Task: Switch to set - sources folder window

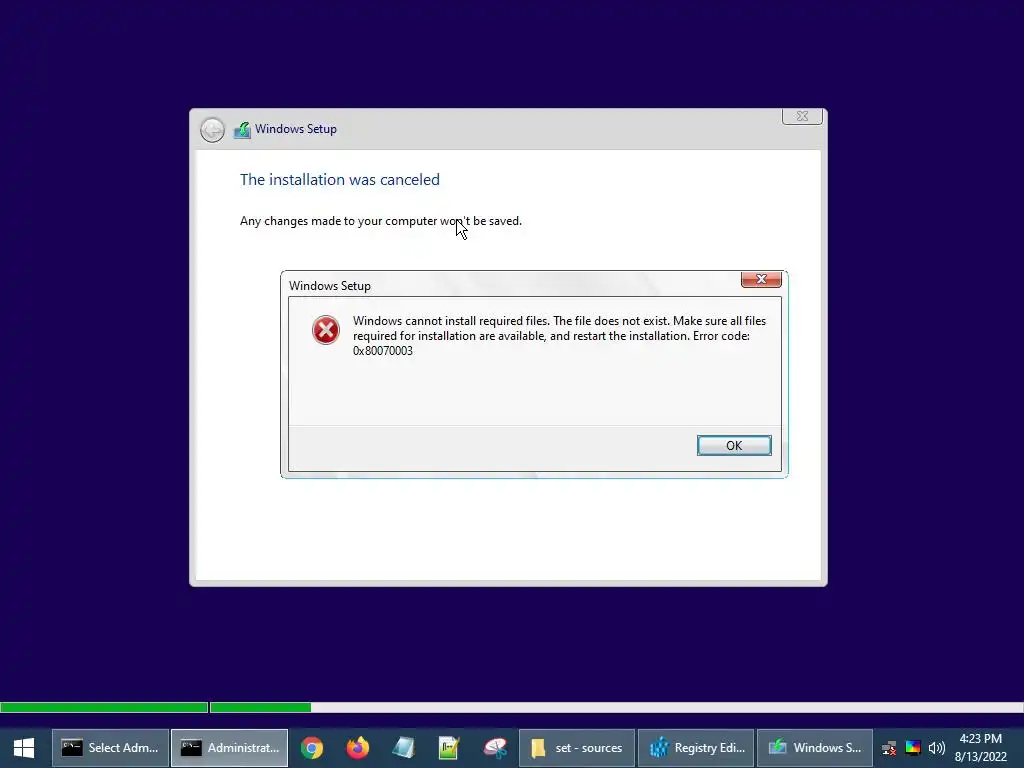Action: [x=577, y=748]
